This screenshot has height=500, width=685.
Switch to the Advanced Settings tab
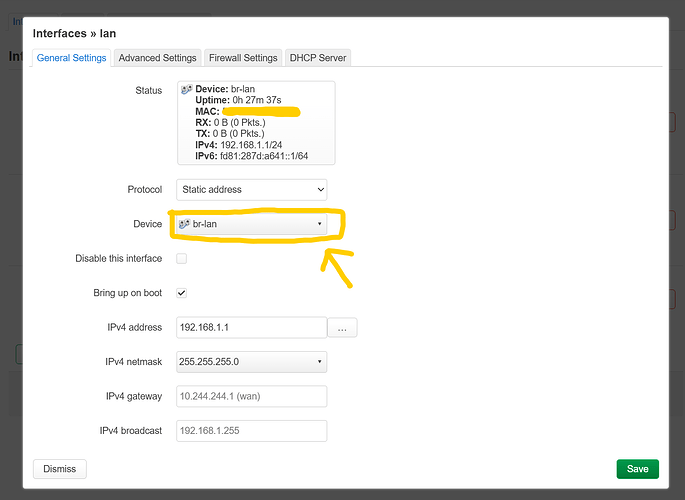click(x=158, y=58)
